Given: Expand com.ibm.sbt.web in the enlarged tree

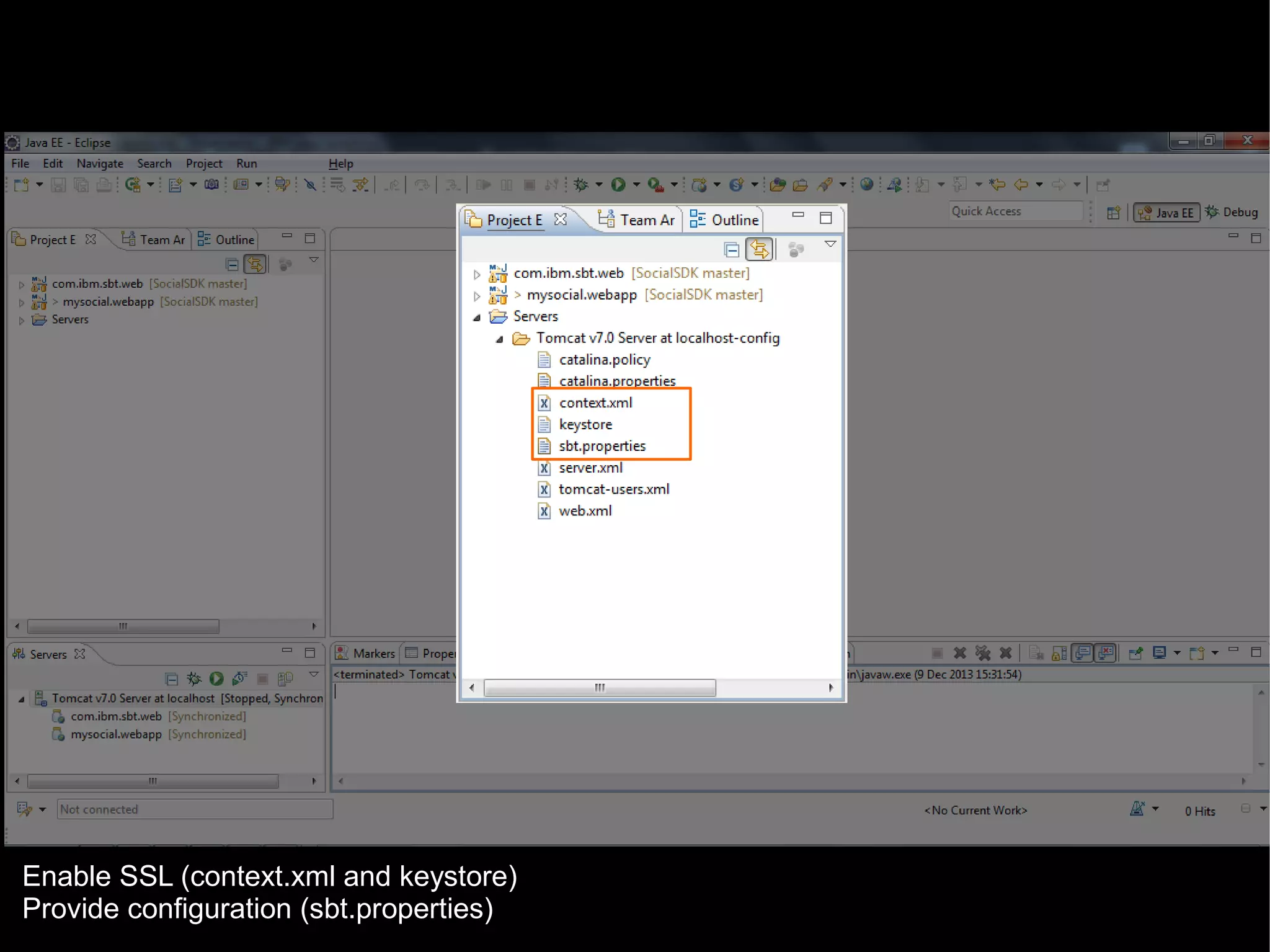Looking at the screenshot, I should (x=476, y=274).
